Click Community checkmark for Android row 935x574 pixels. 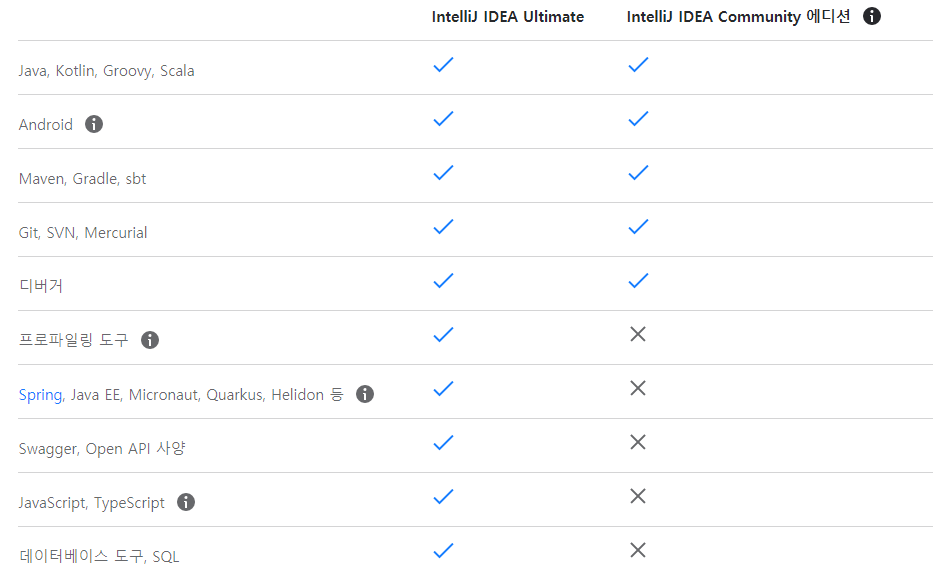click(638, 119)
